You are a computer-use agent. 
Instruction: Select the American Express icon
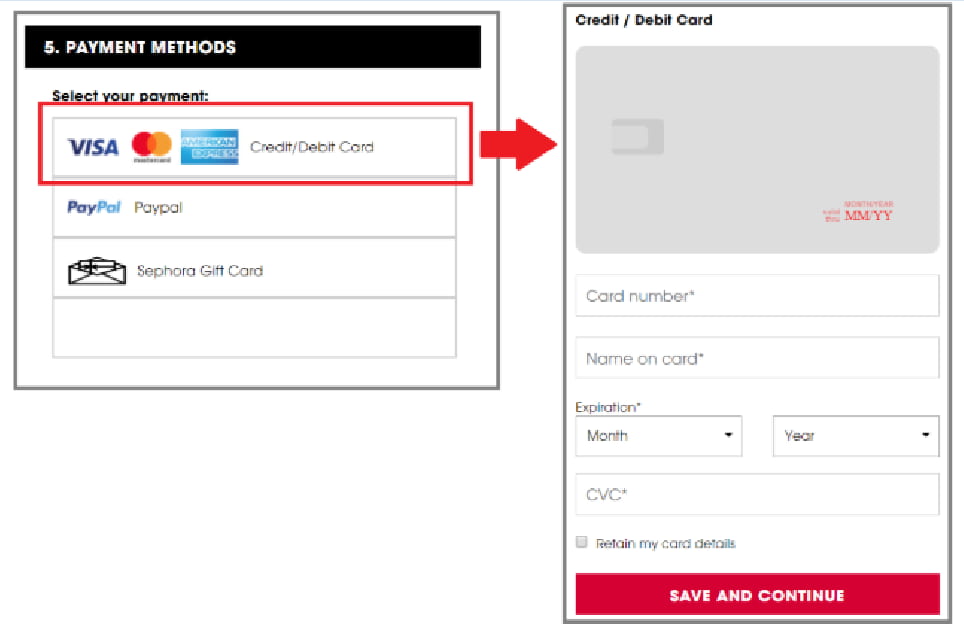(x=209, y=146)
